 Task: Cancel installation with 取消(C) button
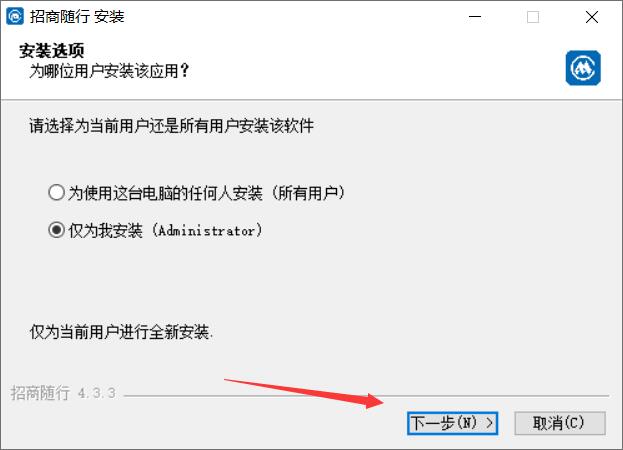[559, 423]
